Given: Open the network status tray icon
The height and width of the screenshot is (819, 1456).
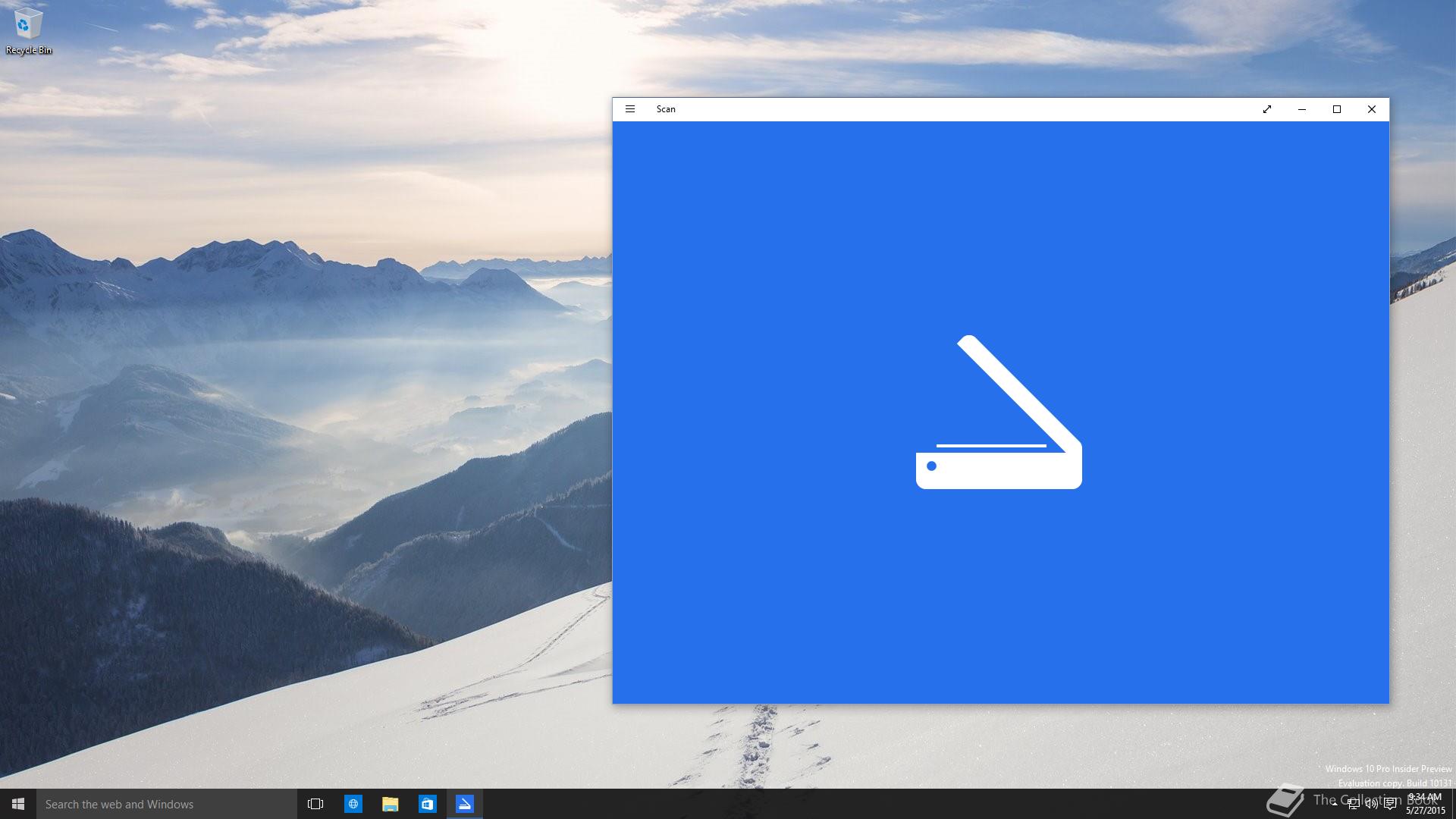Looking at the screenshot, I should click(1353, 804).
